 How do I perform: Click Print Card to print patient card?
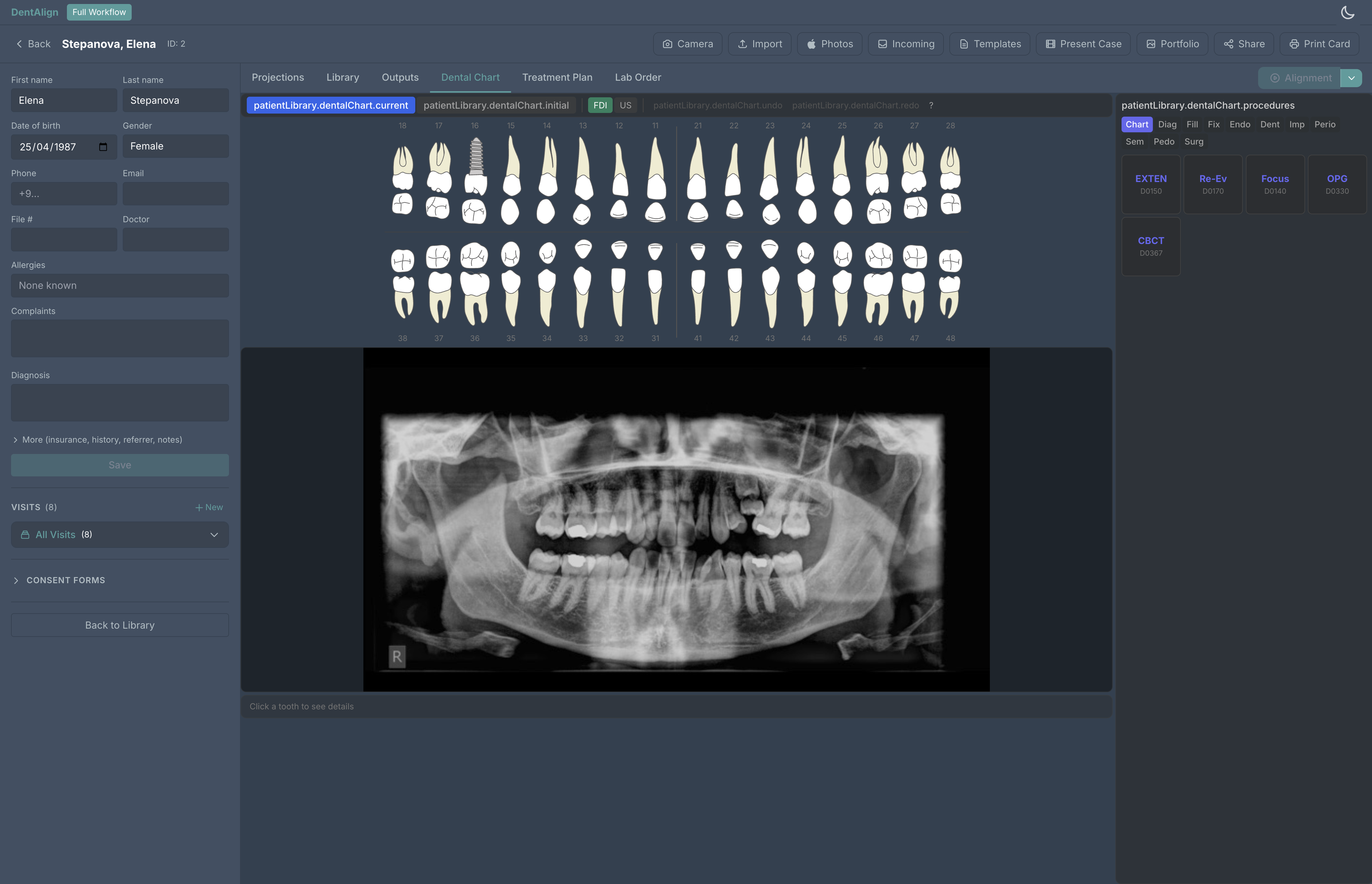point(1319,44)
